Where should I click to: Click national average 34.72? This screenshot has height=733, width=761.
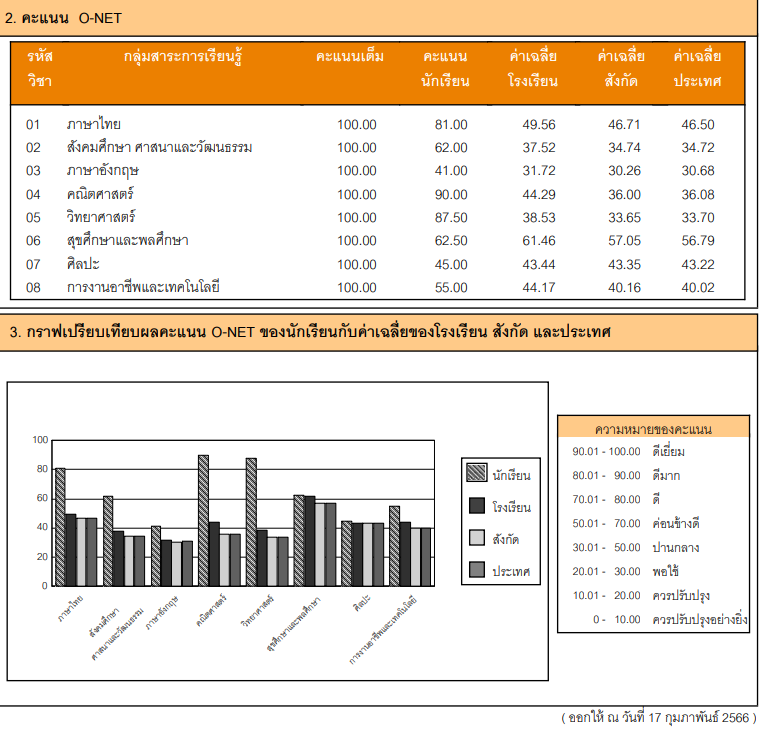tap(698, 148)
